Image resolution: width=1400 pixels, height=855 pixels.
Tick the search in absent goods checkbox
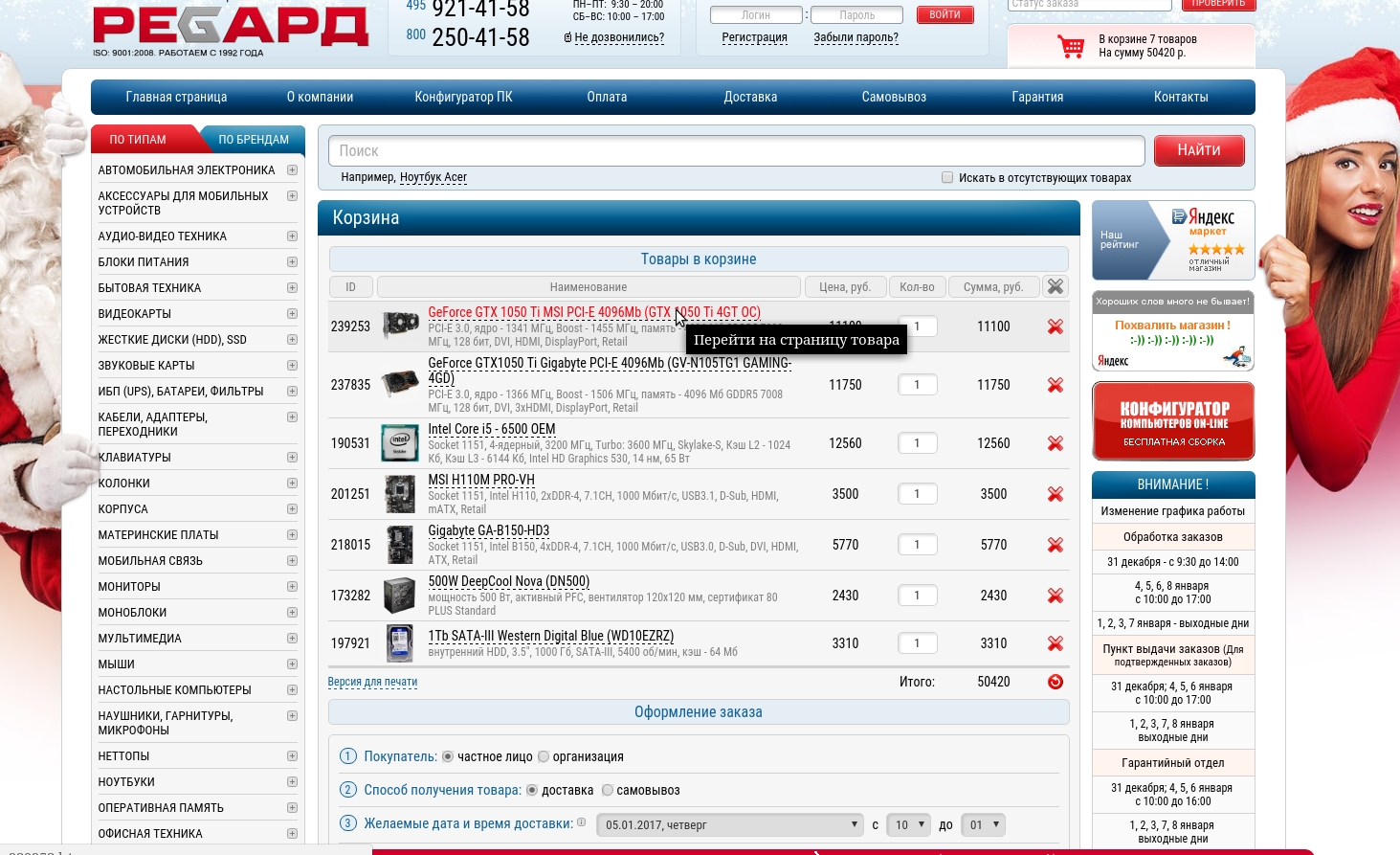point(947,178)
